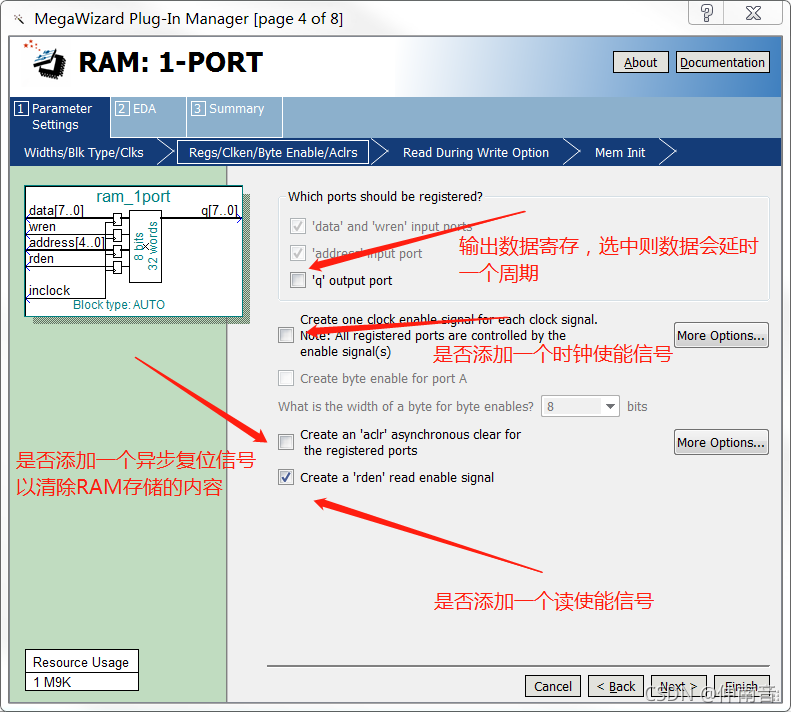Click the About button

641,63
